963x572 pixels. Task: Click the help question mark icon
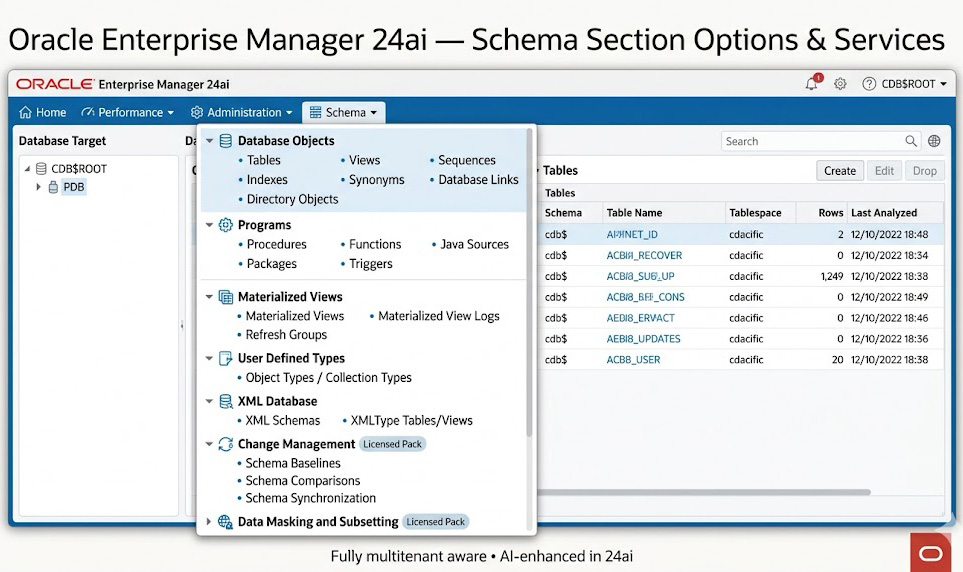(868, 84)
